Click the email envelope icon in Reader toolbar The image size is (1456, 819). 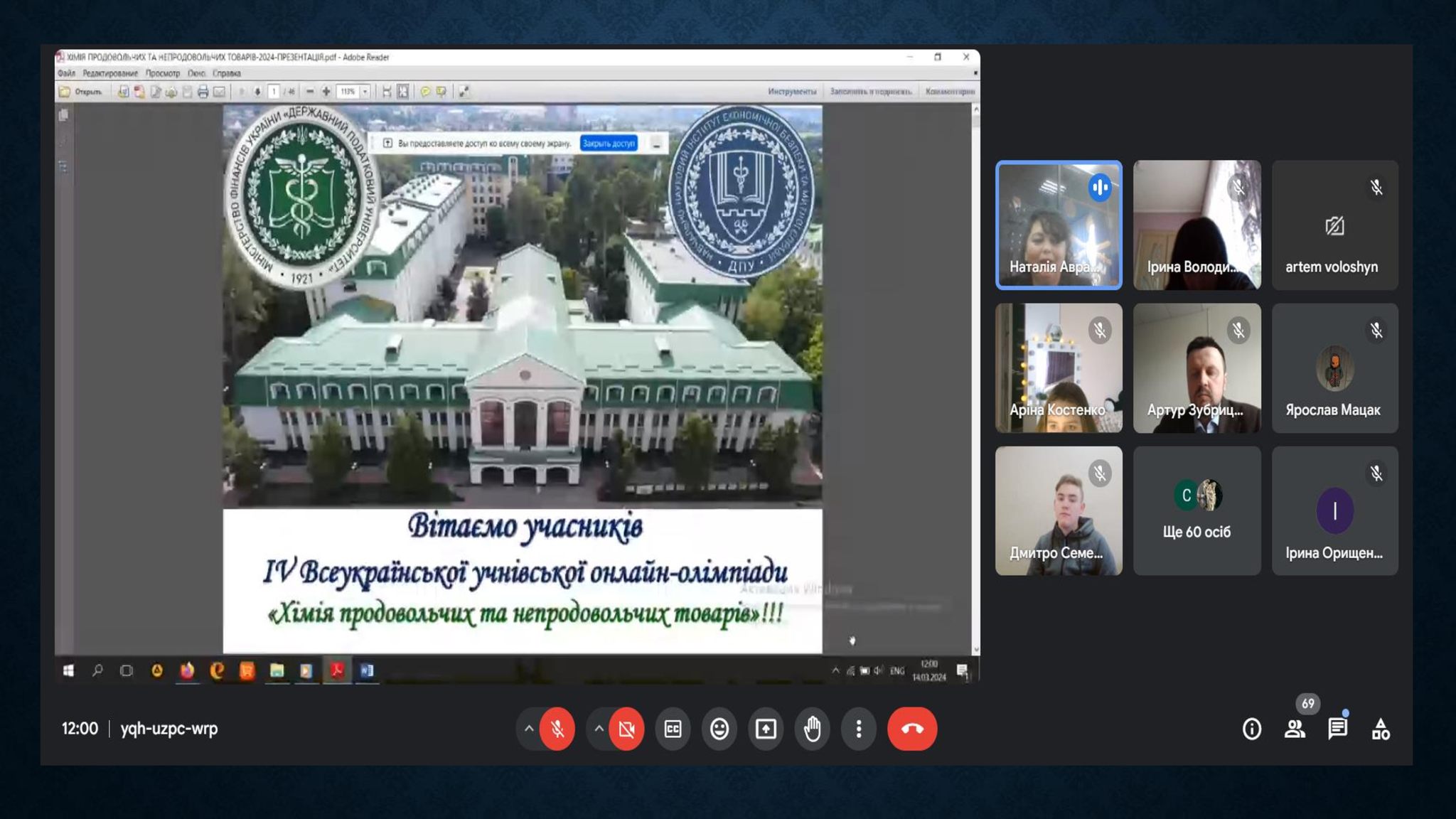click(x=219, y=92)
